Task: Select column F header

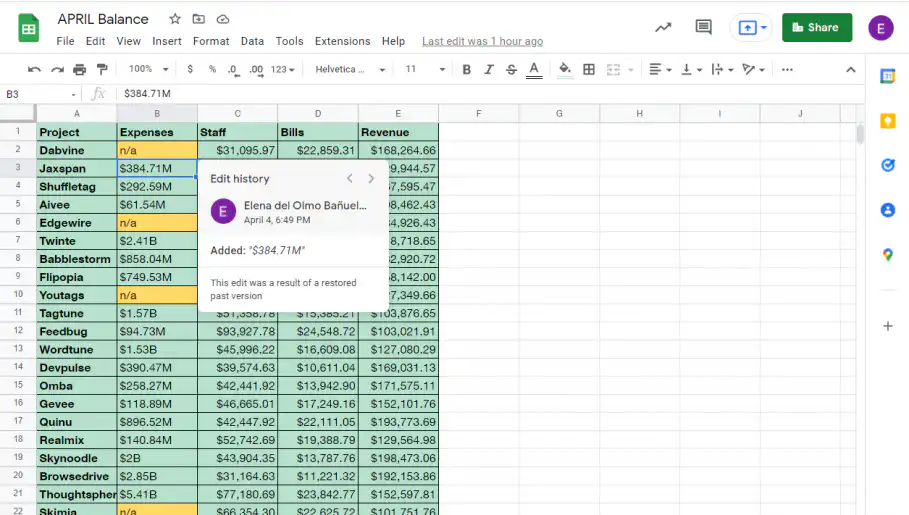Action: tap(478, 114)
